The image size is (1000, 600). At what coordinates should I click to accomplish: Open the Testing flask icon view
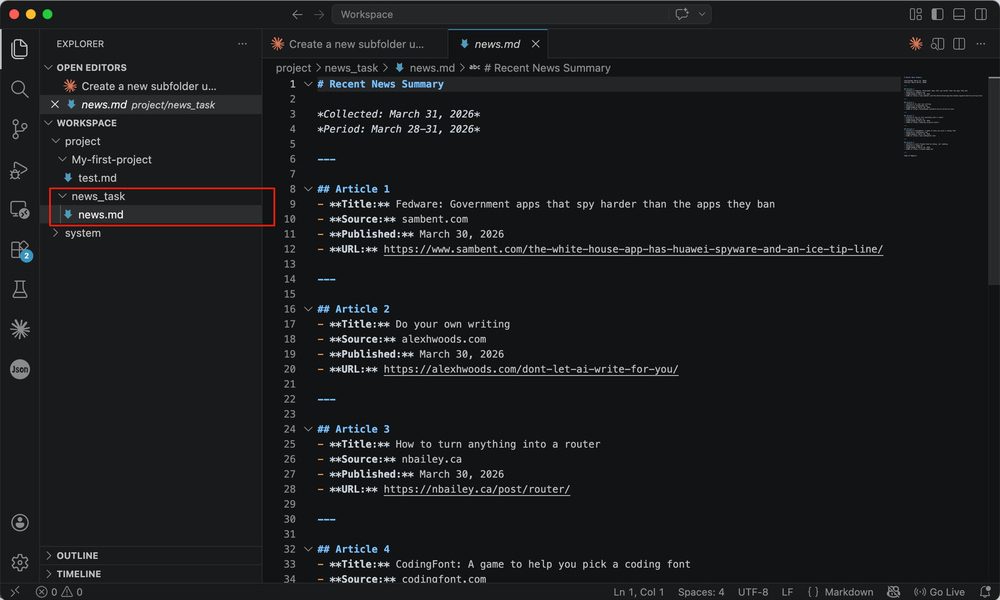19,289
